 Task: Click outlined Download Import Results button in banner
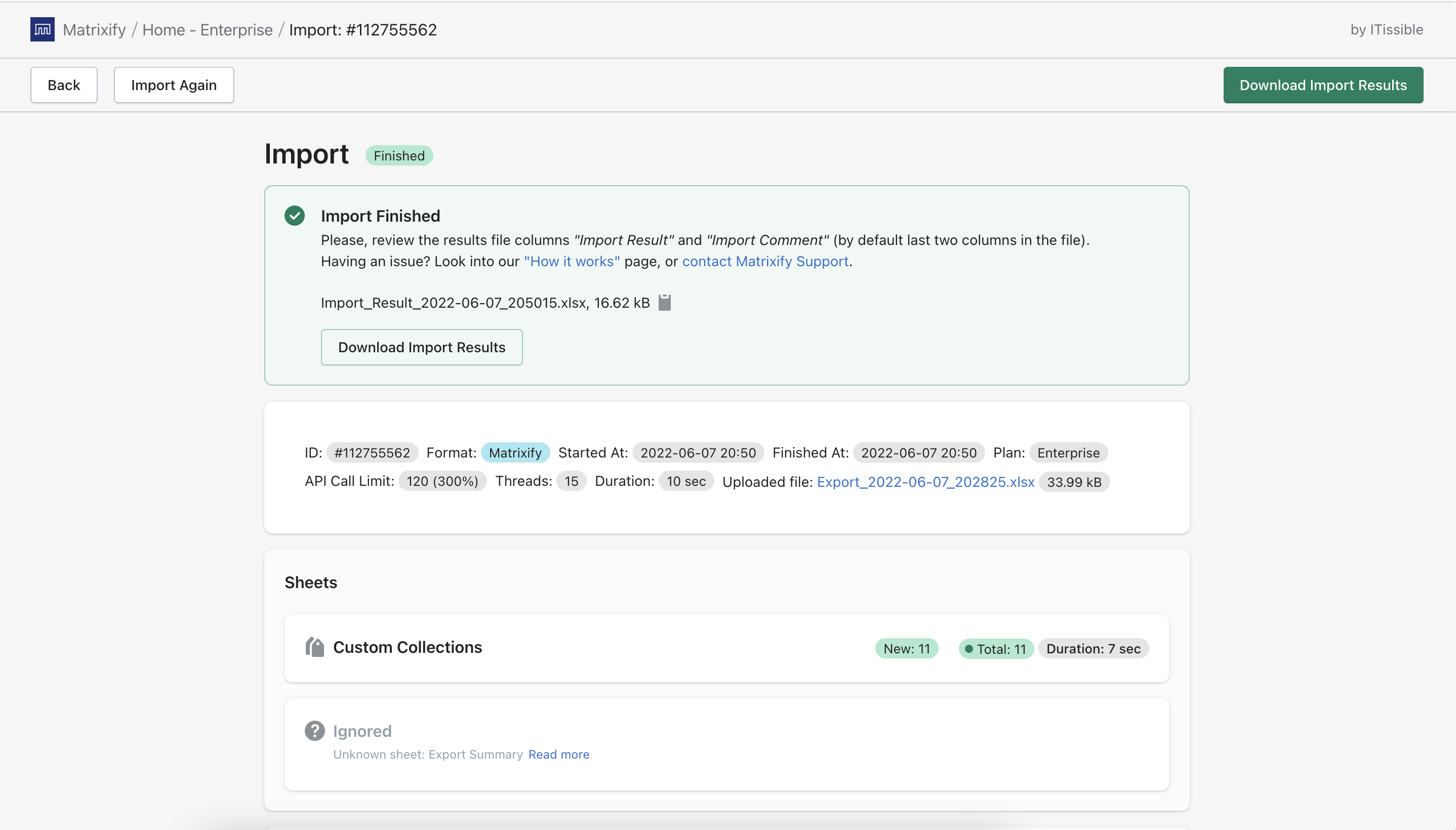421,347
